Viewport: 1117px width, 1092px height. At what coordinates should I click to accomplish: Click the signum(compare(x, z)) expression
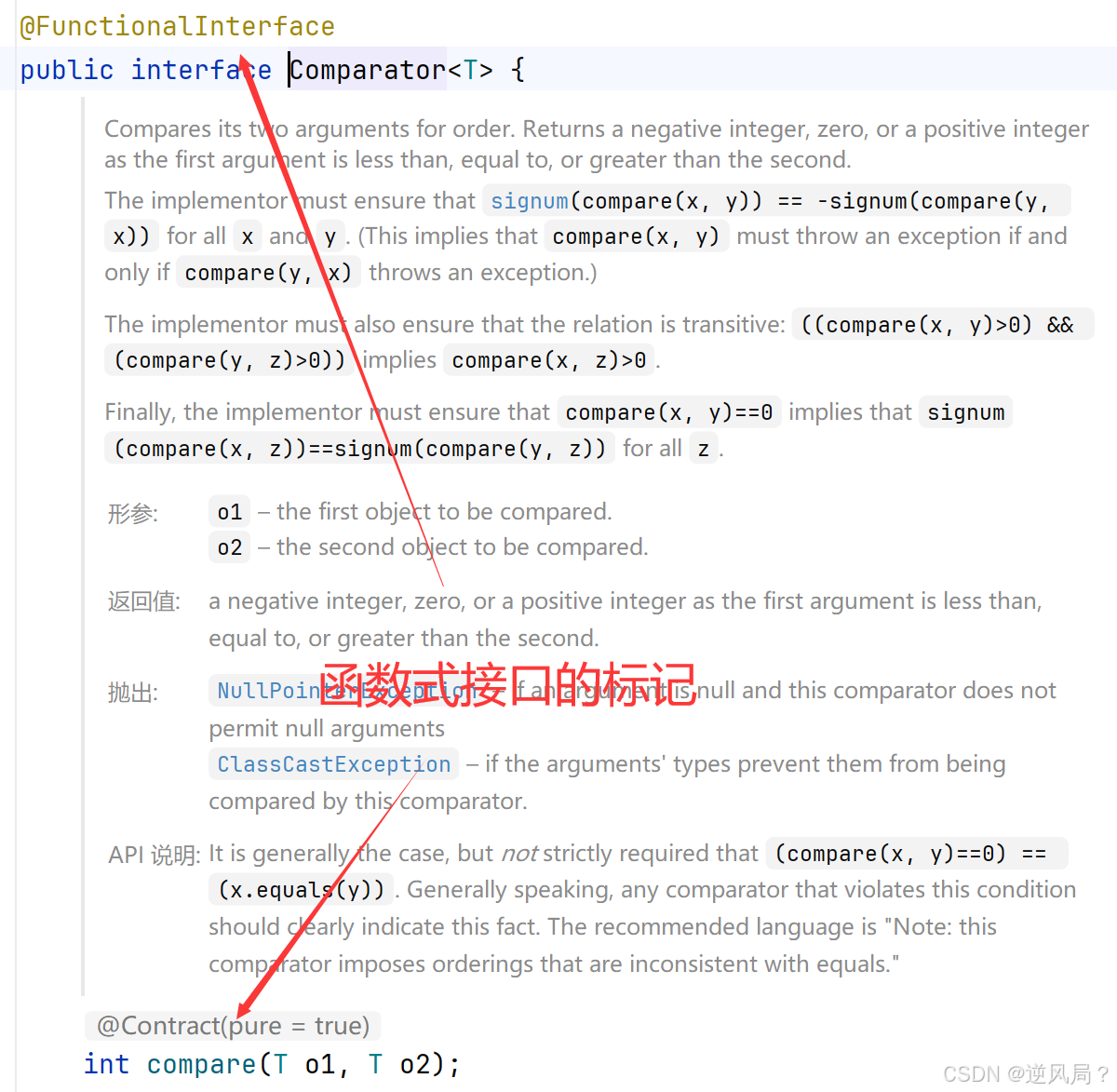359,448
